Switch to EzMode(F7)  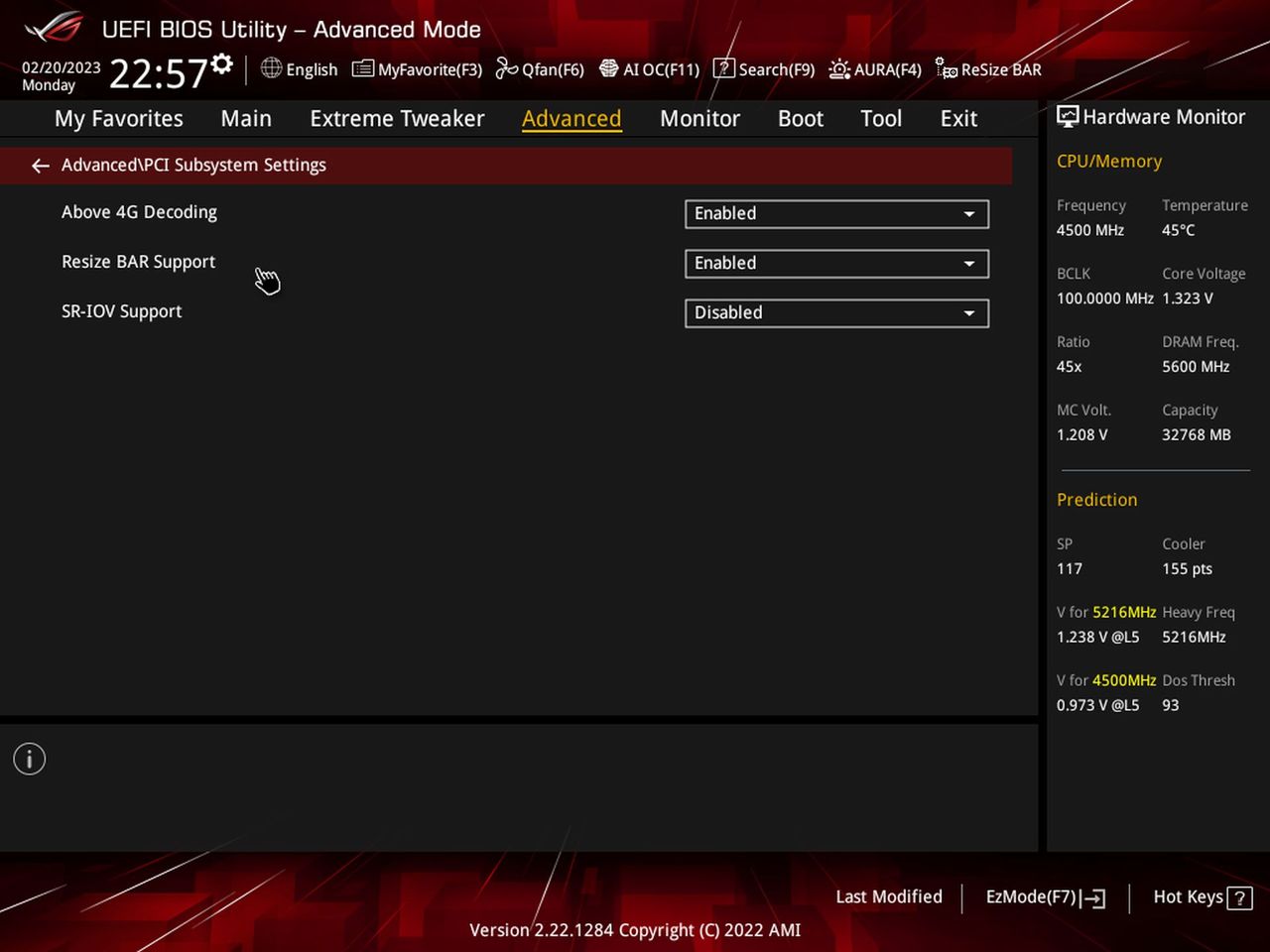1045,897
